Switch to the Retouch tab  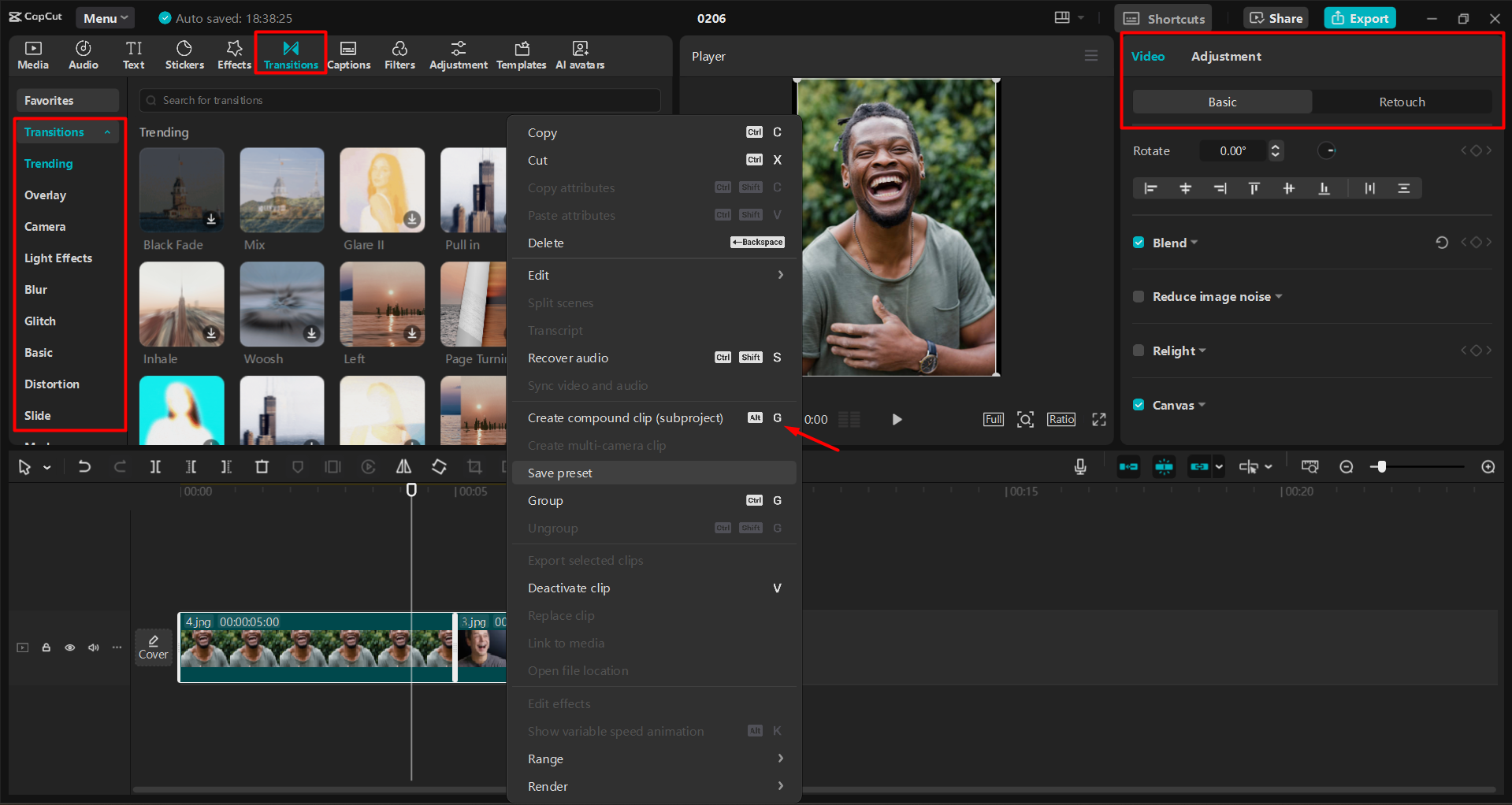1402,102
